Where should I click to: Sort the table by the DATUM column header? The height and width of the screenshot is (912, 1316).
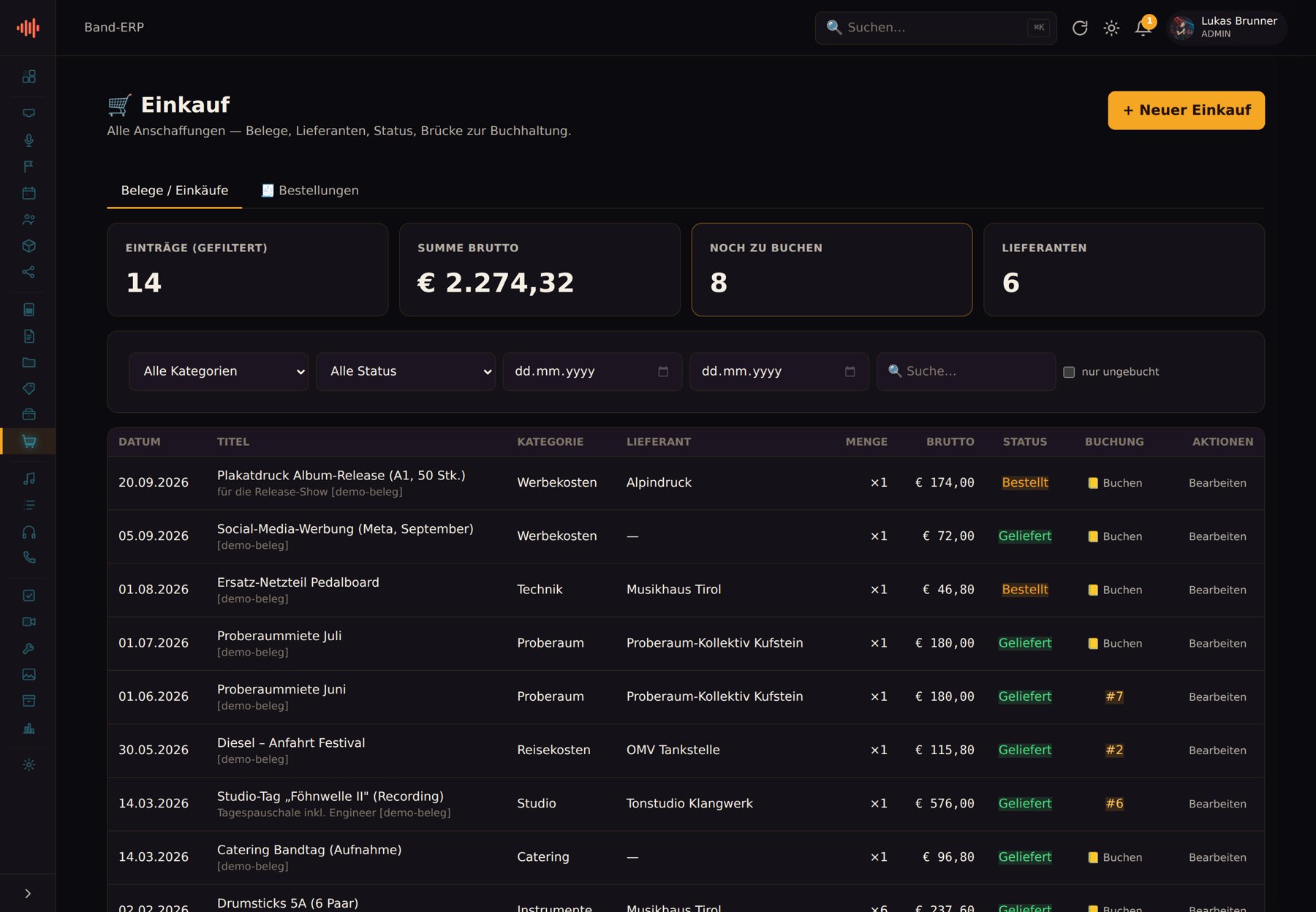click(x=140, y=441)
